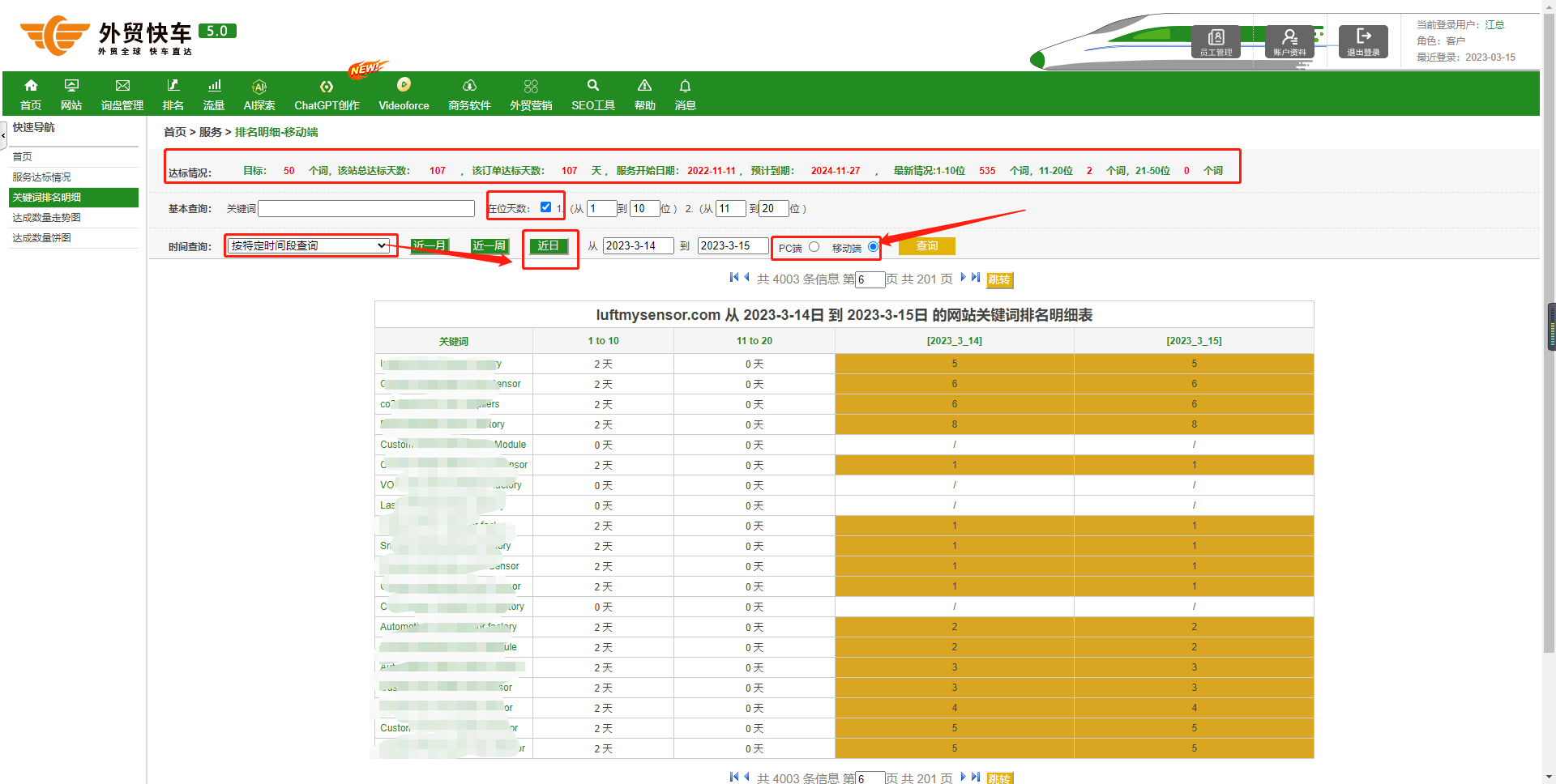Click the 近日 button
Viewport: 1556px width, 784px height.
pyautogui.click(x=549, y=245)
